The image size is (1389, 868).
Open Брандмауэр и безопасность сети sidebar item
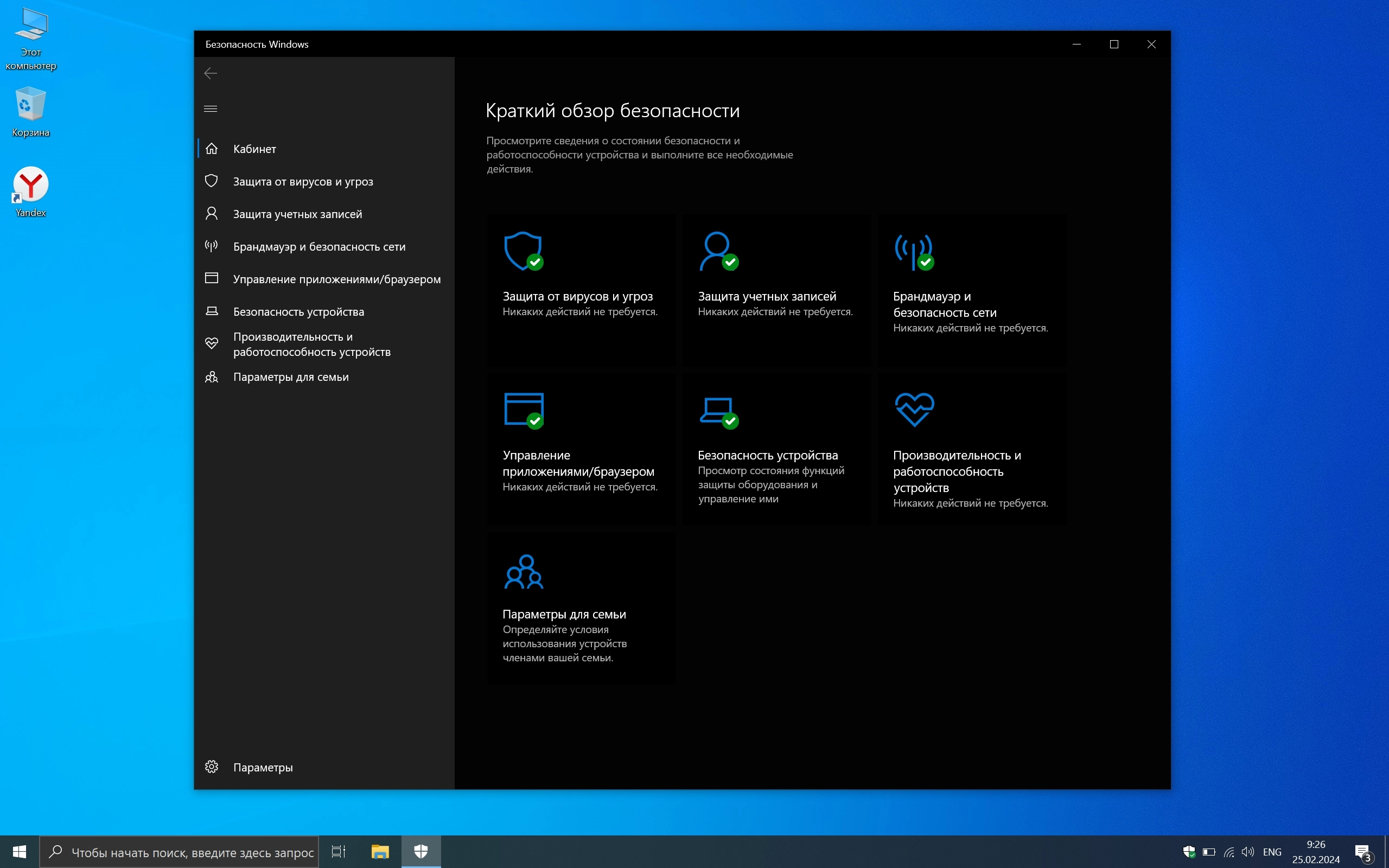click(318, 247)
